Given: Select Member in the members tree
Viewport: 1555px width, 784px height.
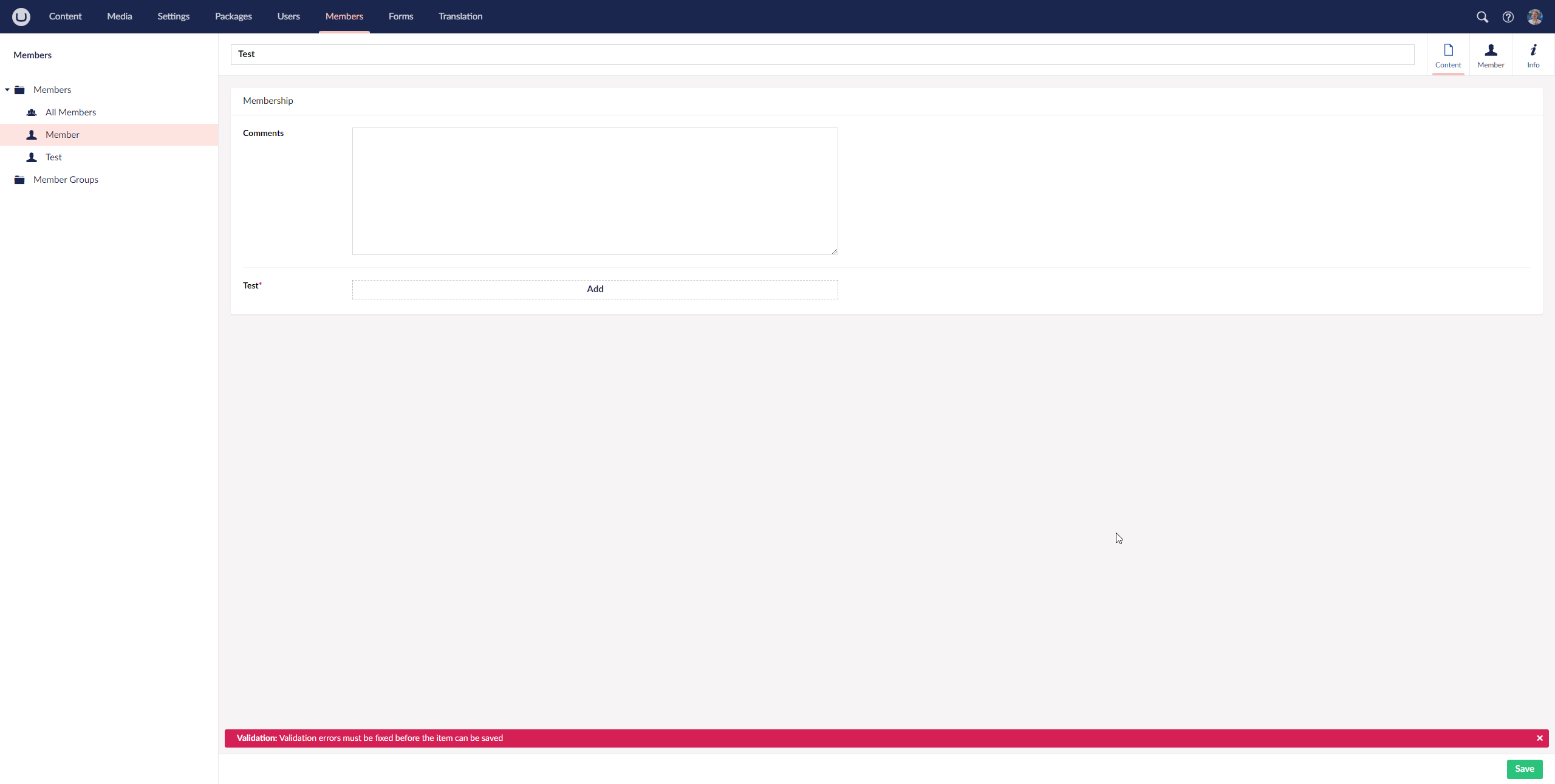Looking at the screenshot, I should pyautogui.click(x=63, y=134).
